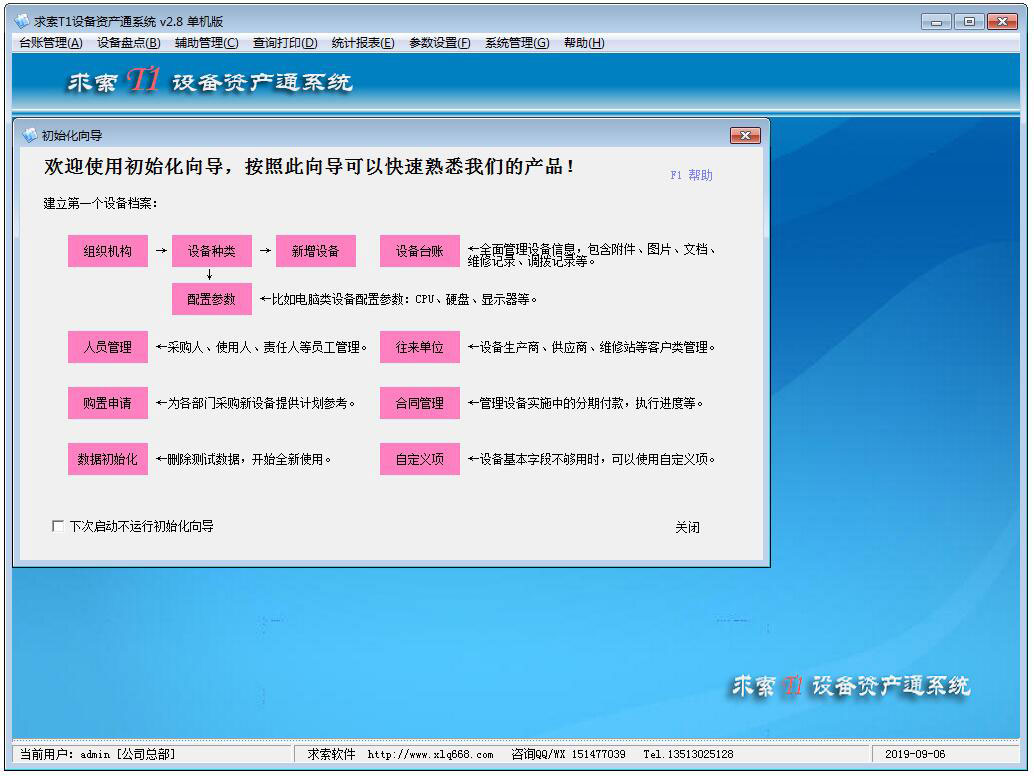
Task: Open the 台账管理(A) menu
Action: pyautogui.click(x=51, y=43)
